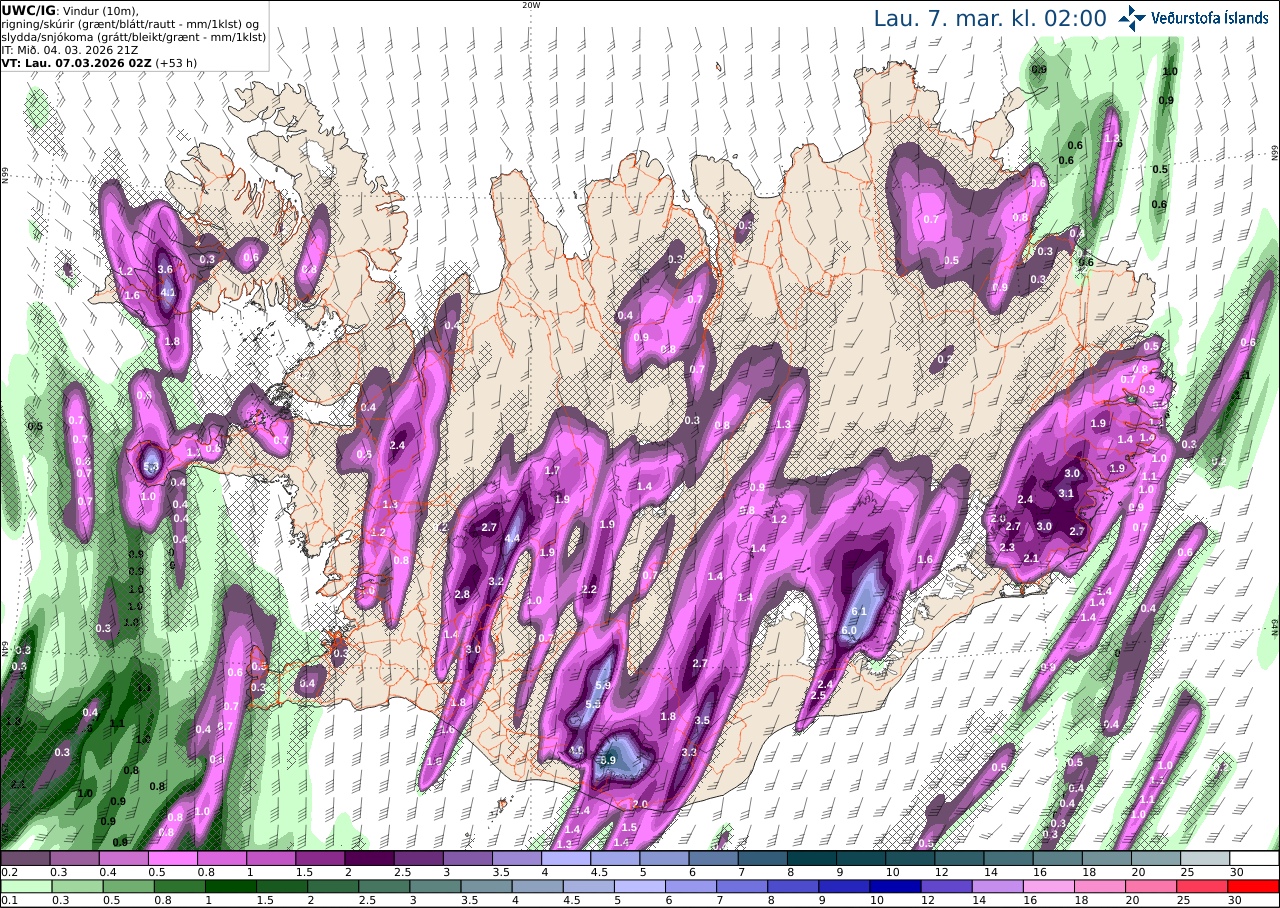
Task: Click the '5.9' precipitation value on the map
Action: click(603, 685)
